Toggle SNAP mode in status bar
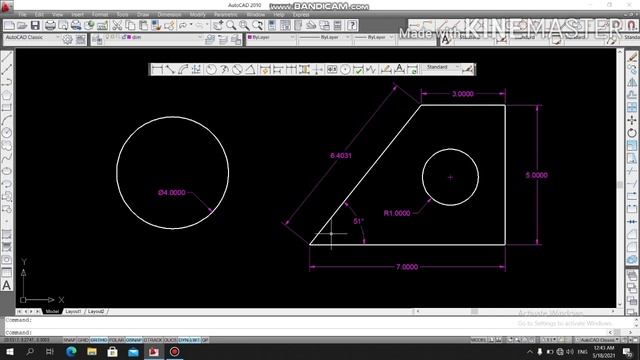The width and height of the screenshot is (640, 360). click(x=69, y=340)
